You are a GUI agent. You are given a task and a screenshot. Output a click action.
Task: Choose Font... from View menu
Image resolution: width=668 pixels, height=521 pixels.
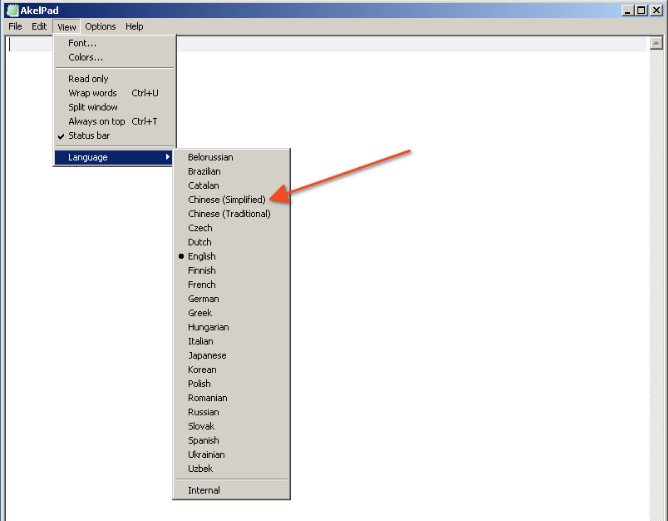pyautogui.click(x=82, y=44)
